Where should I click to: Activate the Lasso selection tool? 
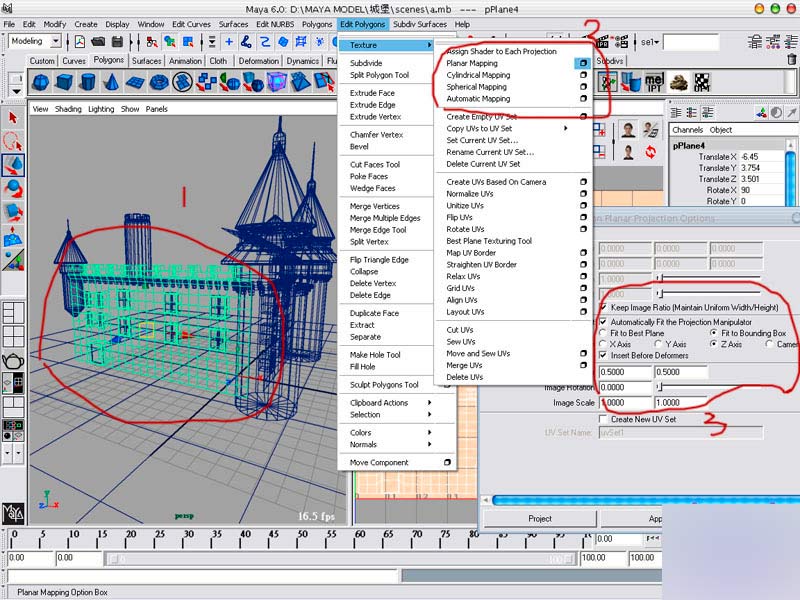[x=13, y=141]
